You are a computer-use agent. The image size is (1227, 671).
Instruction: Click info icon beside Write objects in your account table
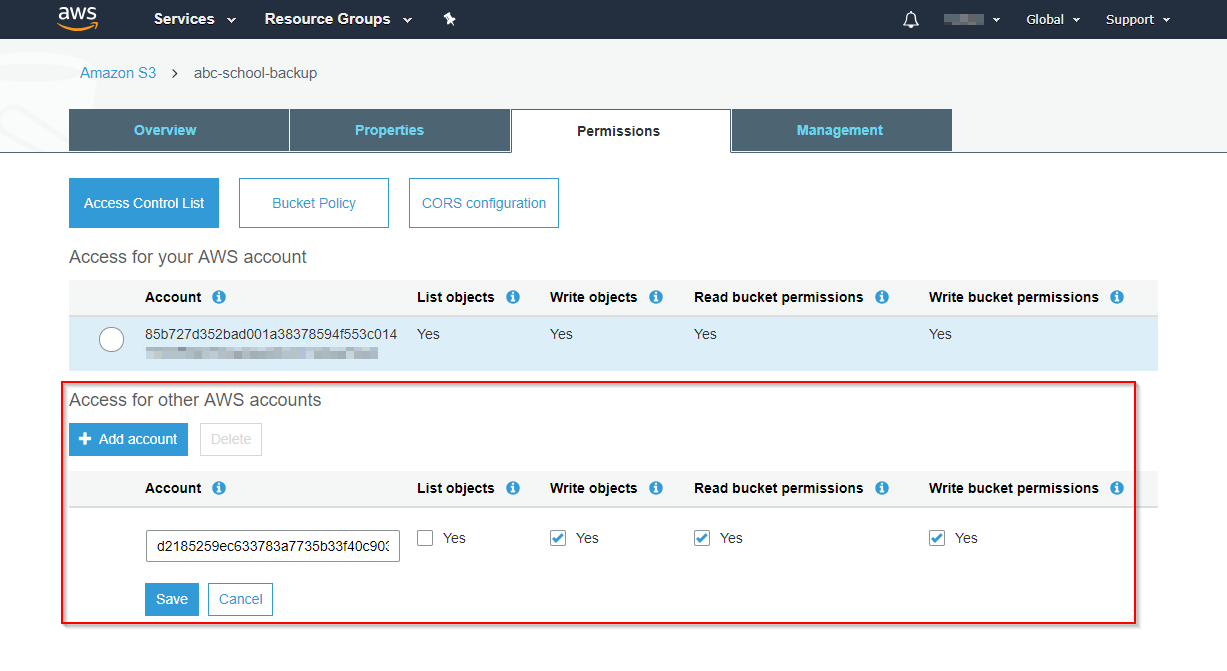point(656,297)
